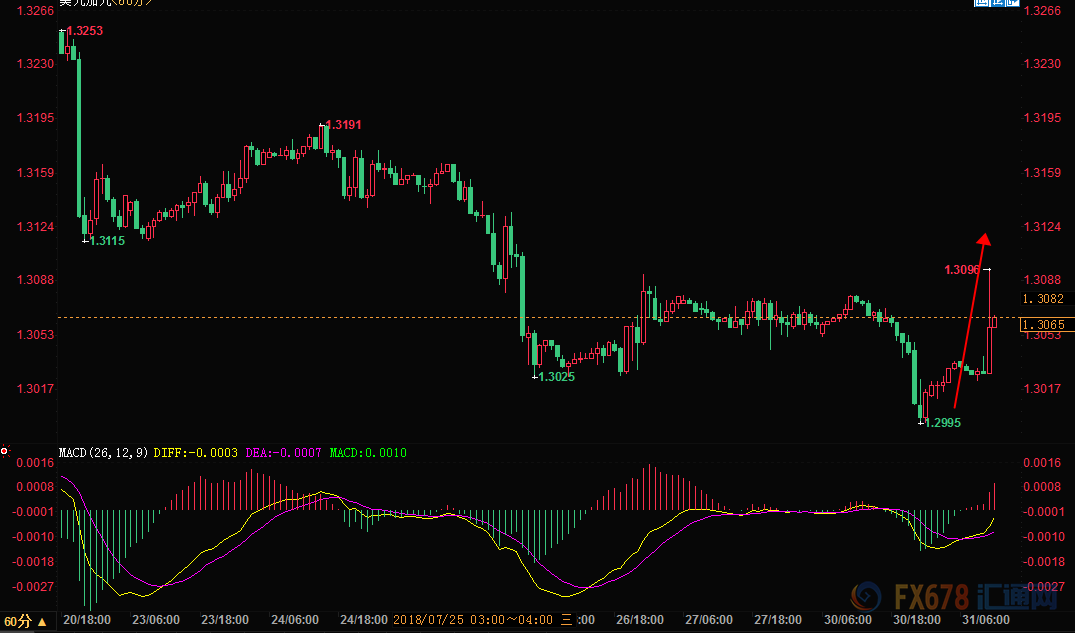This screenshot has width=1075, height=633.
Task: Click the 1.3096 recent high label
Action: tap(962, 270)
